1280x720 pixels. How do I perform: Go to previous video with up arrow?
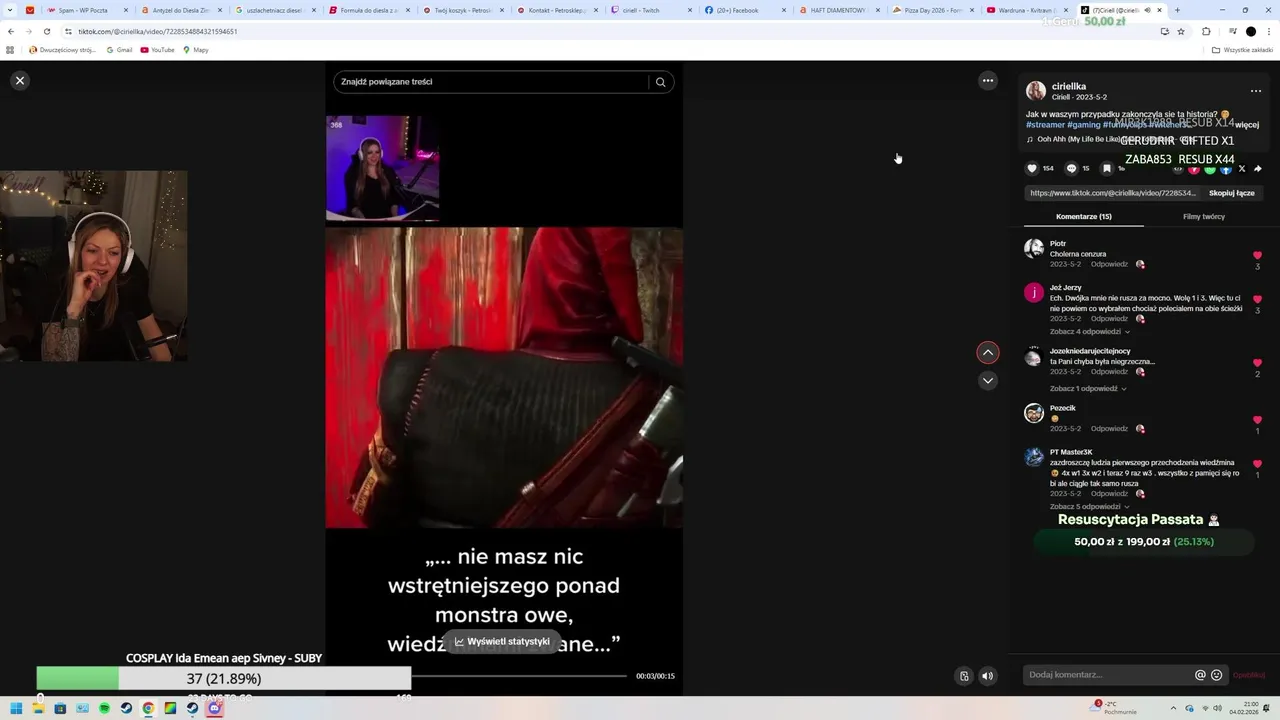(x=988, y=352)
